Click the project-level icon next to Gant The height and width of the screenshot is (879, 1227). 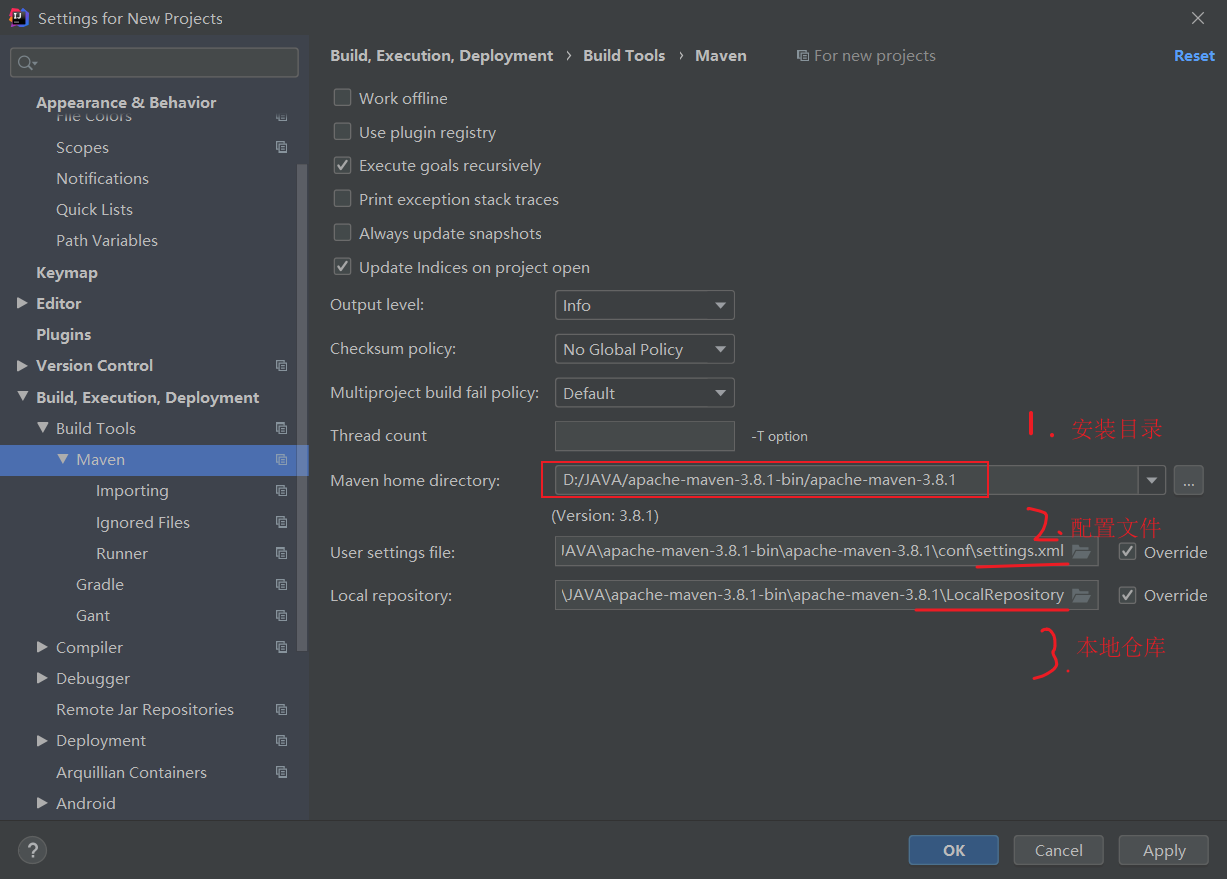pyautogui.click(x=281, y=616)
